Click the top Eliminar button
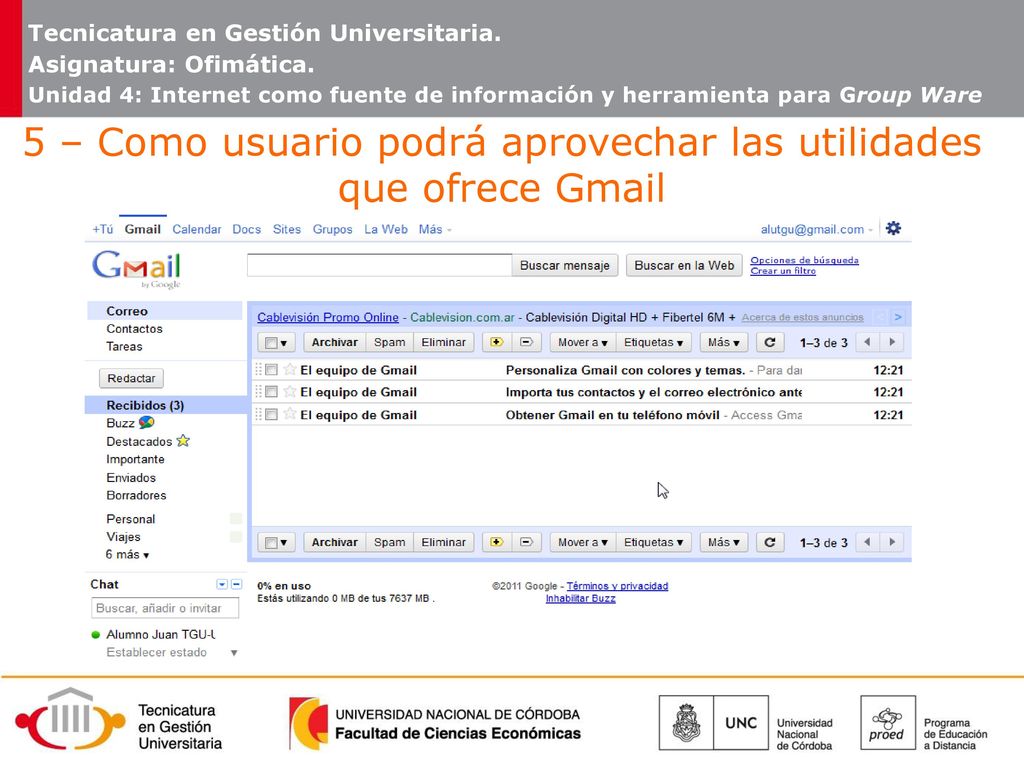Image resolution: width=1024 pixels, height=768 pixels. [x=443, y=342]
